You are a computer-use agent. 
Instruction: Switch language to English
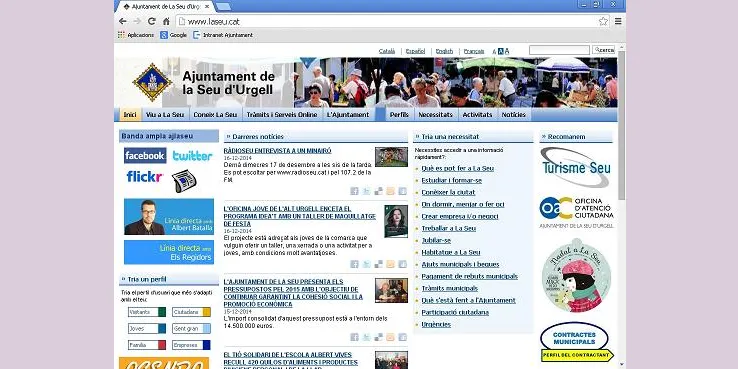point(444,51)
